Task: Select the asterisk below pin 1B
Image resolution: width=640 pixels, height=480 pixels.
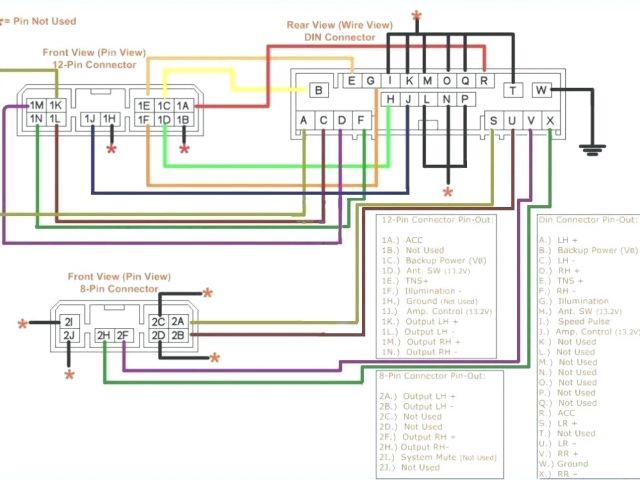Action: point(184,150)
